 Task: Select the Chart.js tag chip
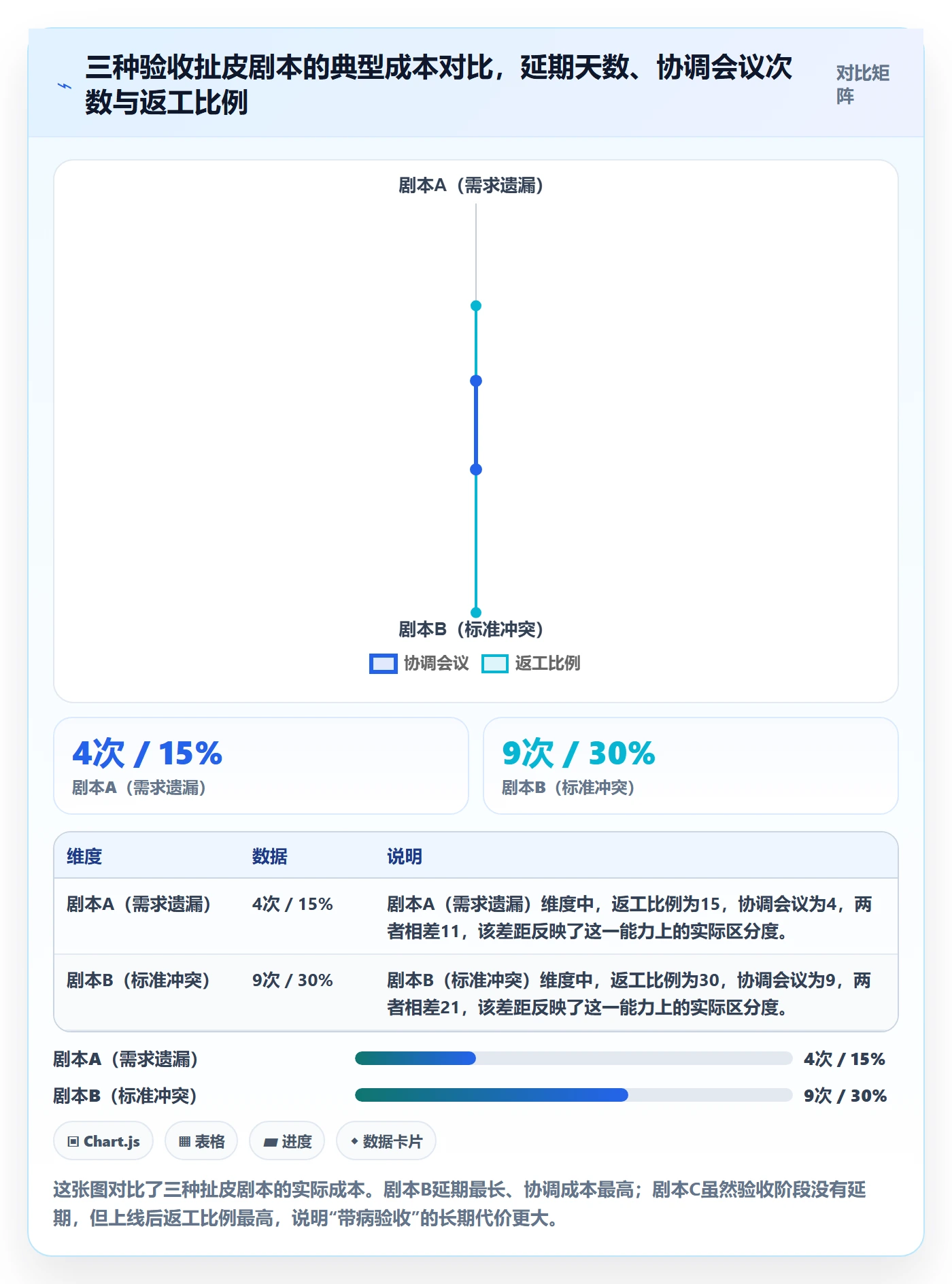click(103, 1141)
